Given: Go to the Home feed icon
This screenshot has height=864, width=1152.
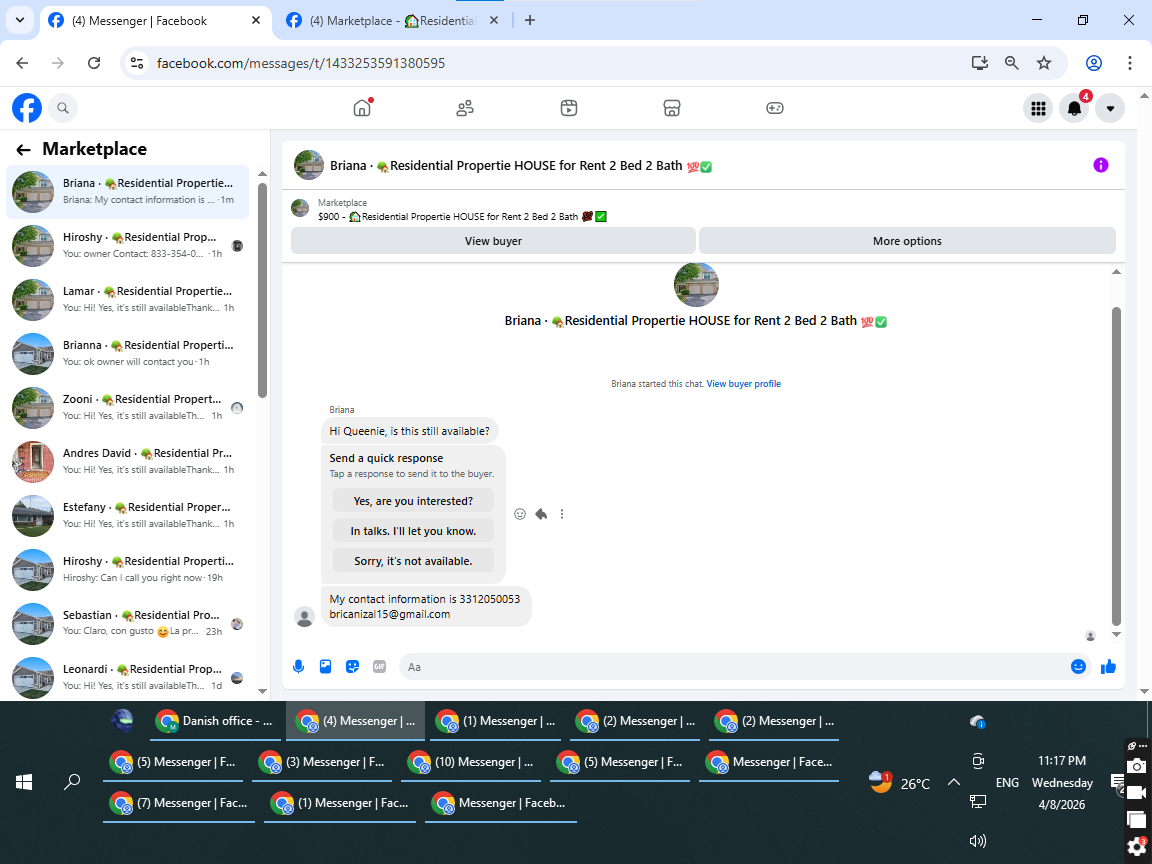Looking at the screenshot, I should (362, 108).
